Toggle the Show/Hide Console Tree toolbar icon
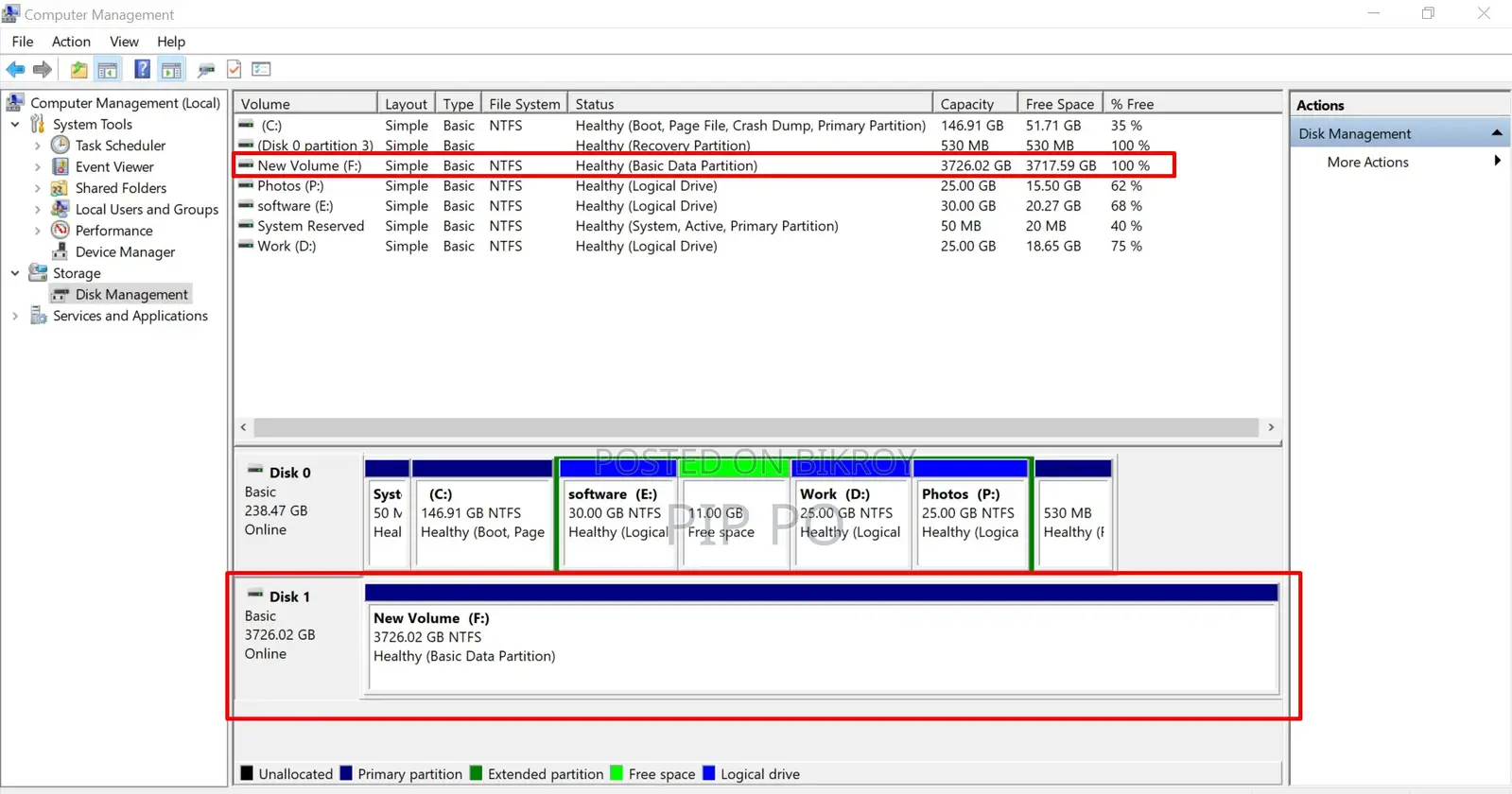 [108, 69]
